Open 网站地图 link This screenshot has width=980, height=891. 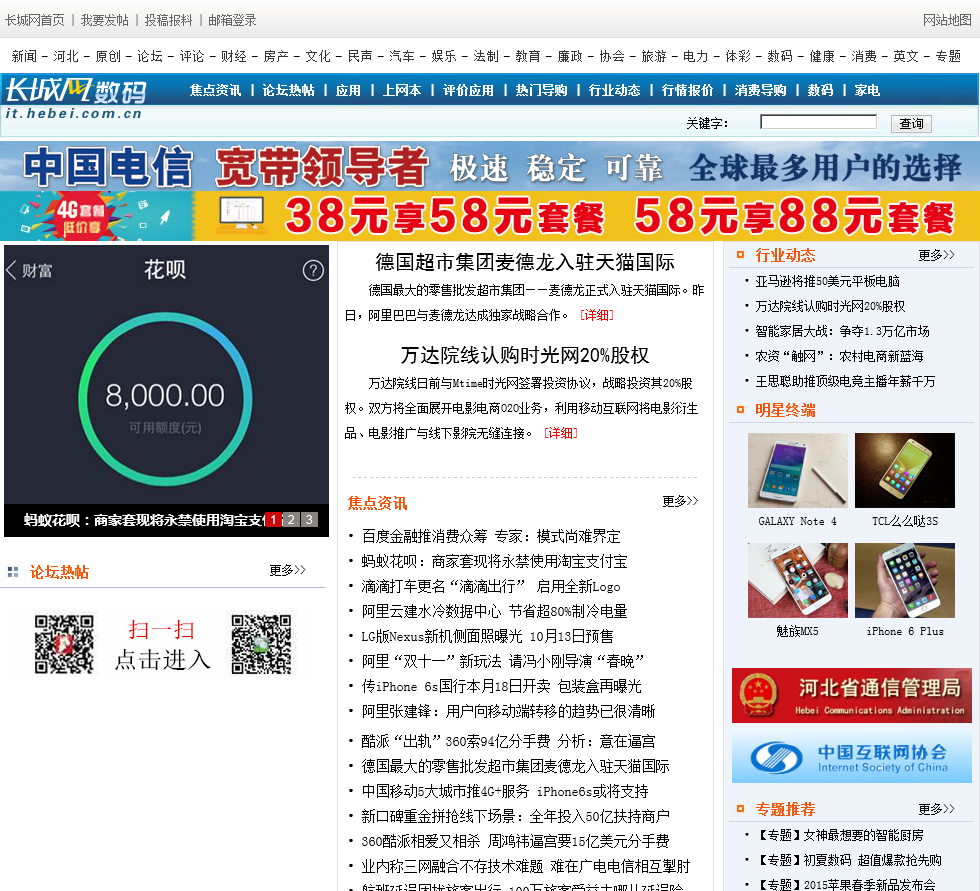(948, 20)
